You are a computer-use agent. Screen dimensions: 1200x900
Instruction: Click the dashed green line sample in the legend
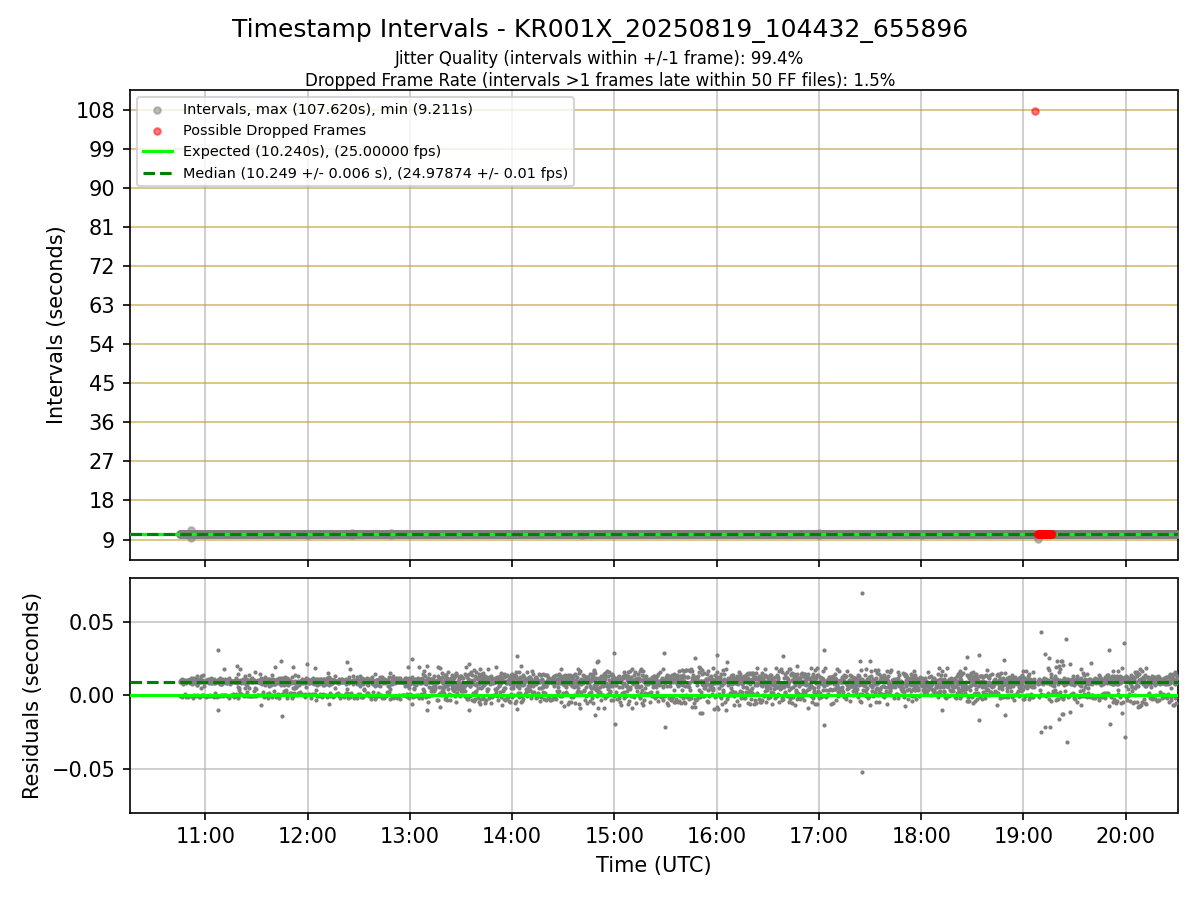pos(157,173)
